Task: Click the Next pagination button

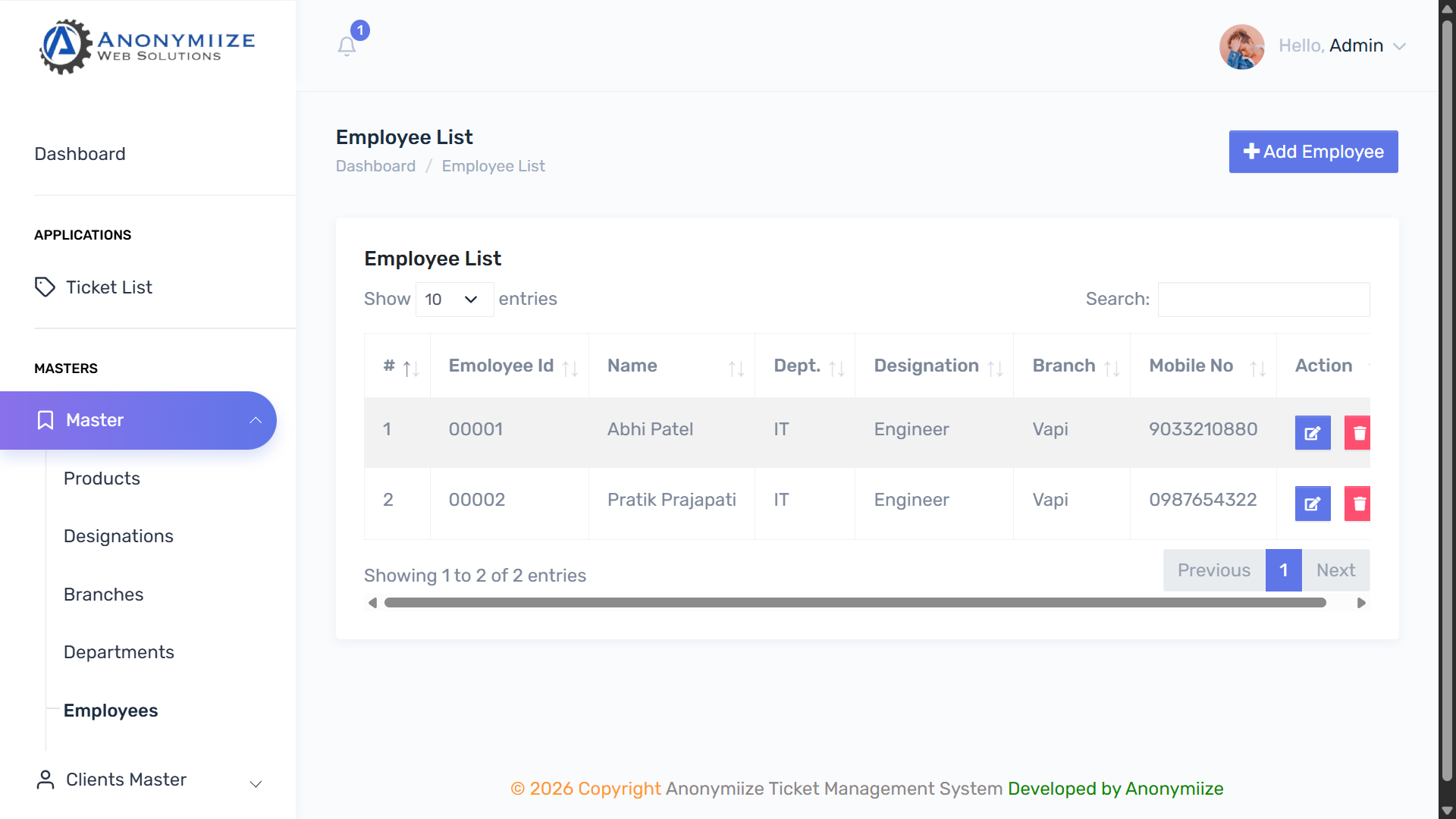Action: [1335, 570]
